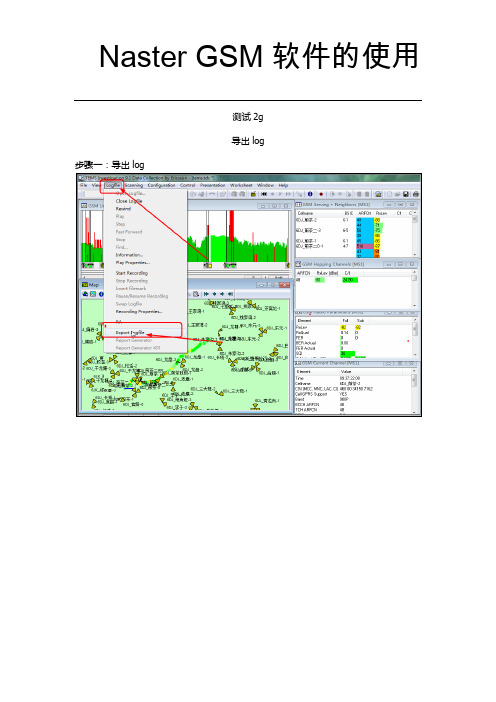The width and height of the screenshot is (496, 702).
Task: Click the ARFCN header in Serving + Neighbors
Action: pyautogui.click(x=365, y=213)
